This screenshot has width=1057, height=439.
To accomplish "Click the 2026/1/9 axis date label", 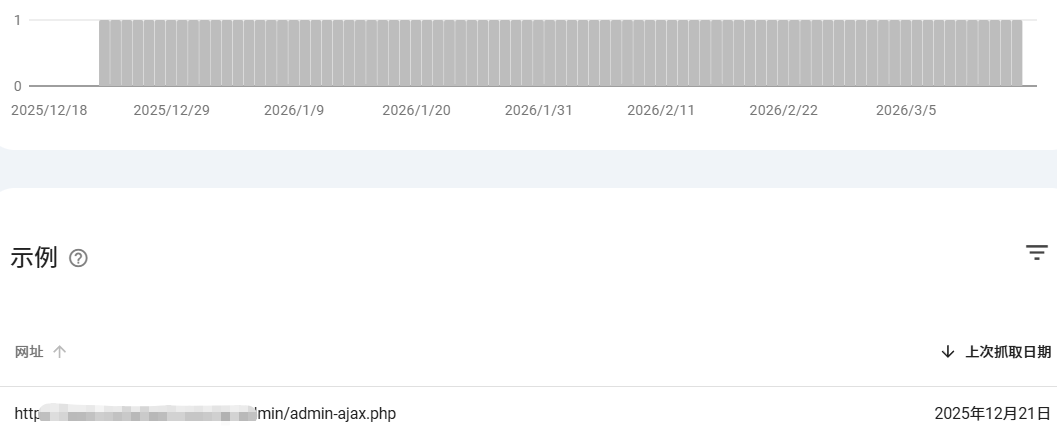I will pos(294,110).
